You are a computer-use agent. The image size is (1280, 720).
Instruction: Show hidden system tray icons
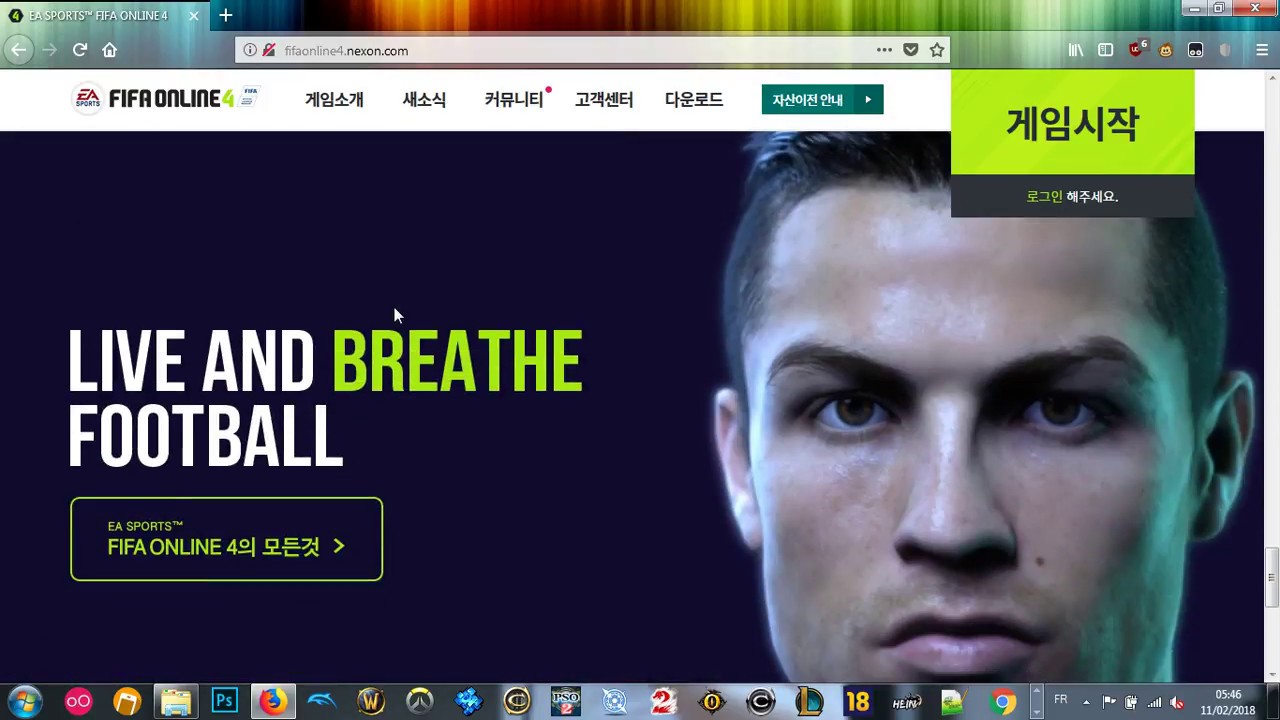[1086, 702]
